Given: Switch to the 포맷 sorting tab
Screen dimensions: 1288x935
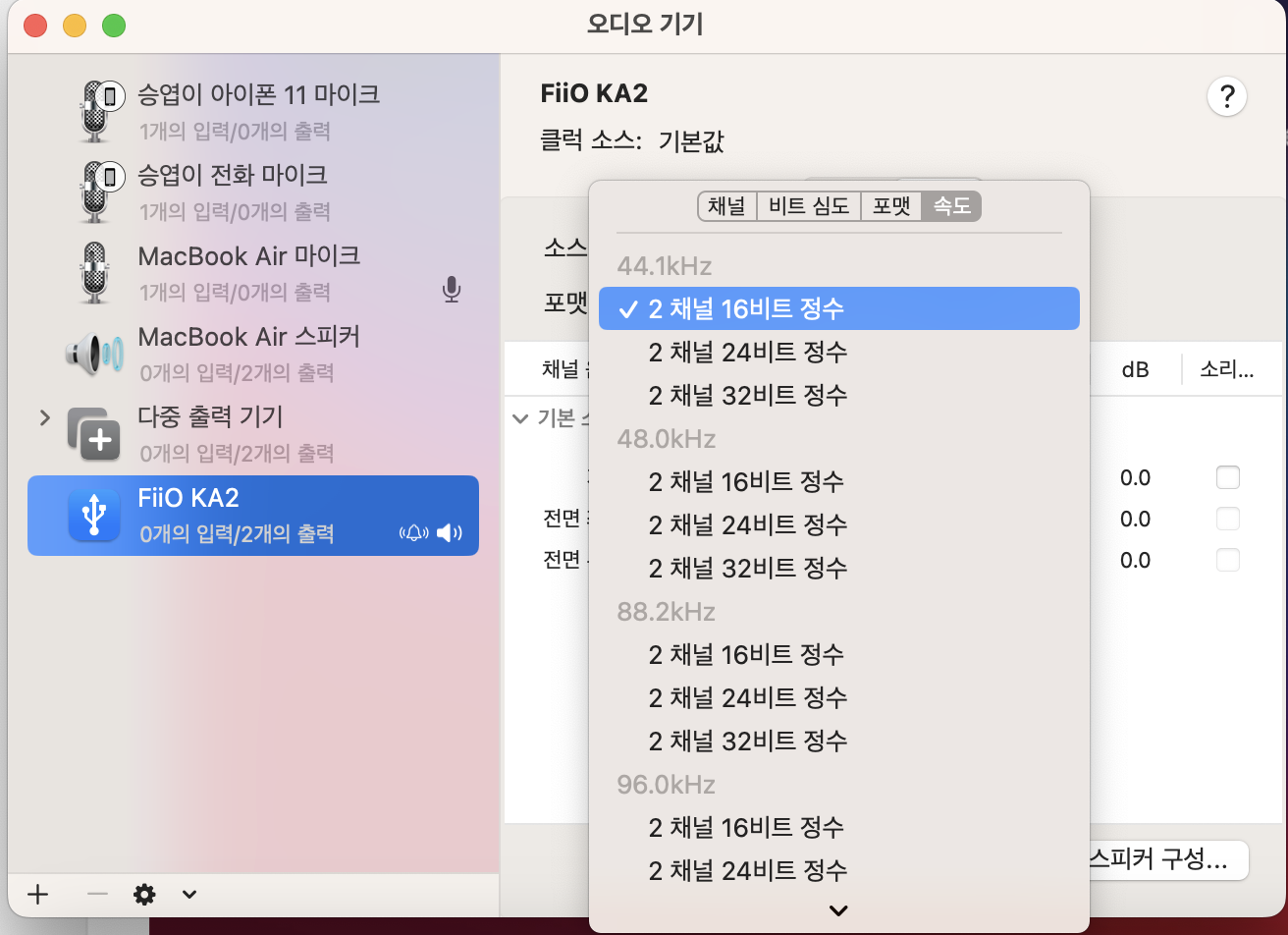Looking at the screenshot, I should (891, 206).
